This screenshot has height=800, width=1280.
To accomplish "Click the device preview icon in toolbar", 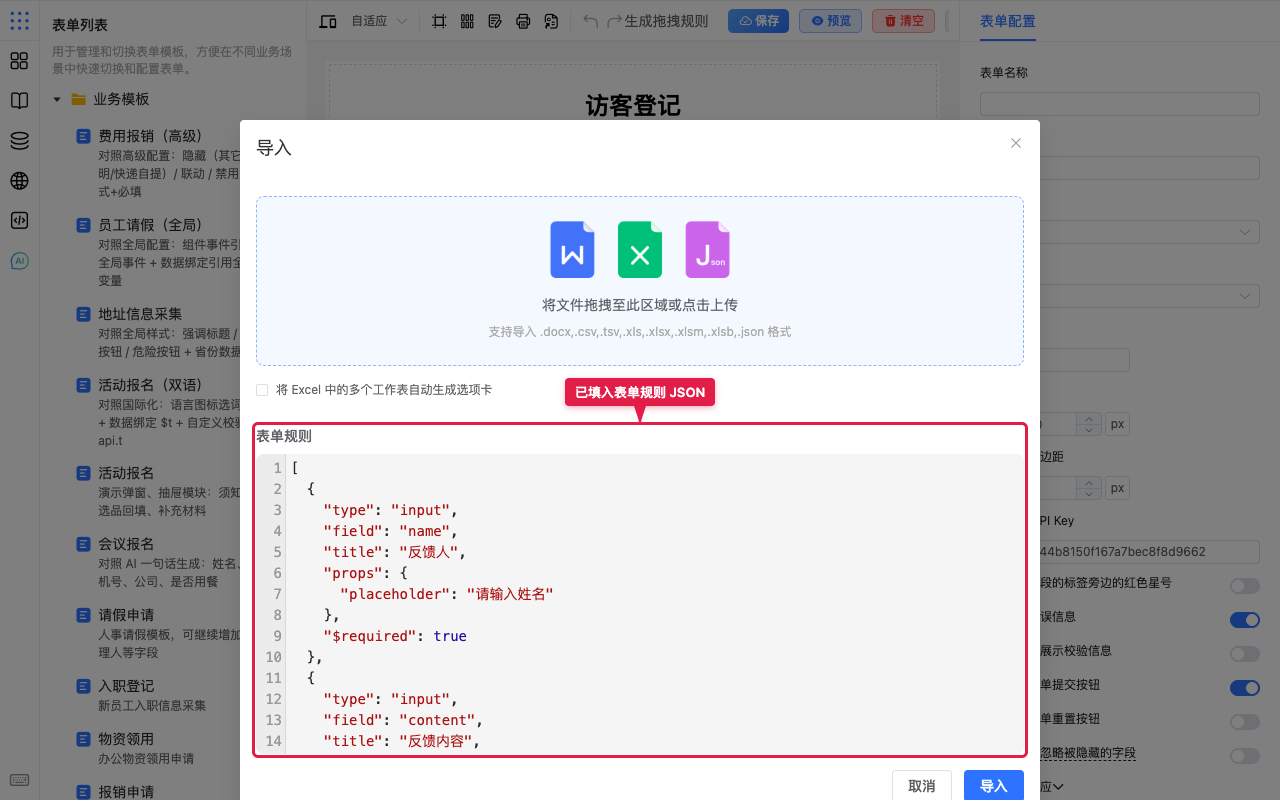I will pos(328,21).
